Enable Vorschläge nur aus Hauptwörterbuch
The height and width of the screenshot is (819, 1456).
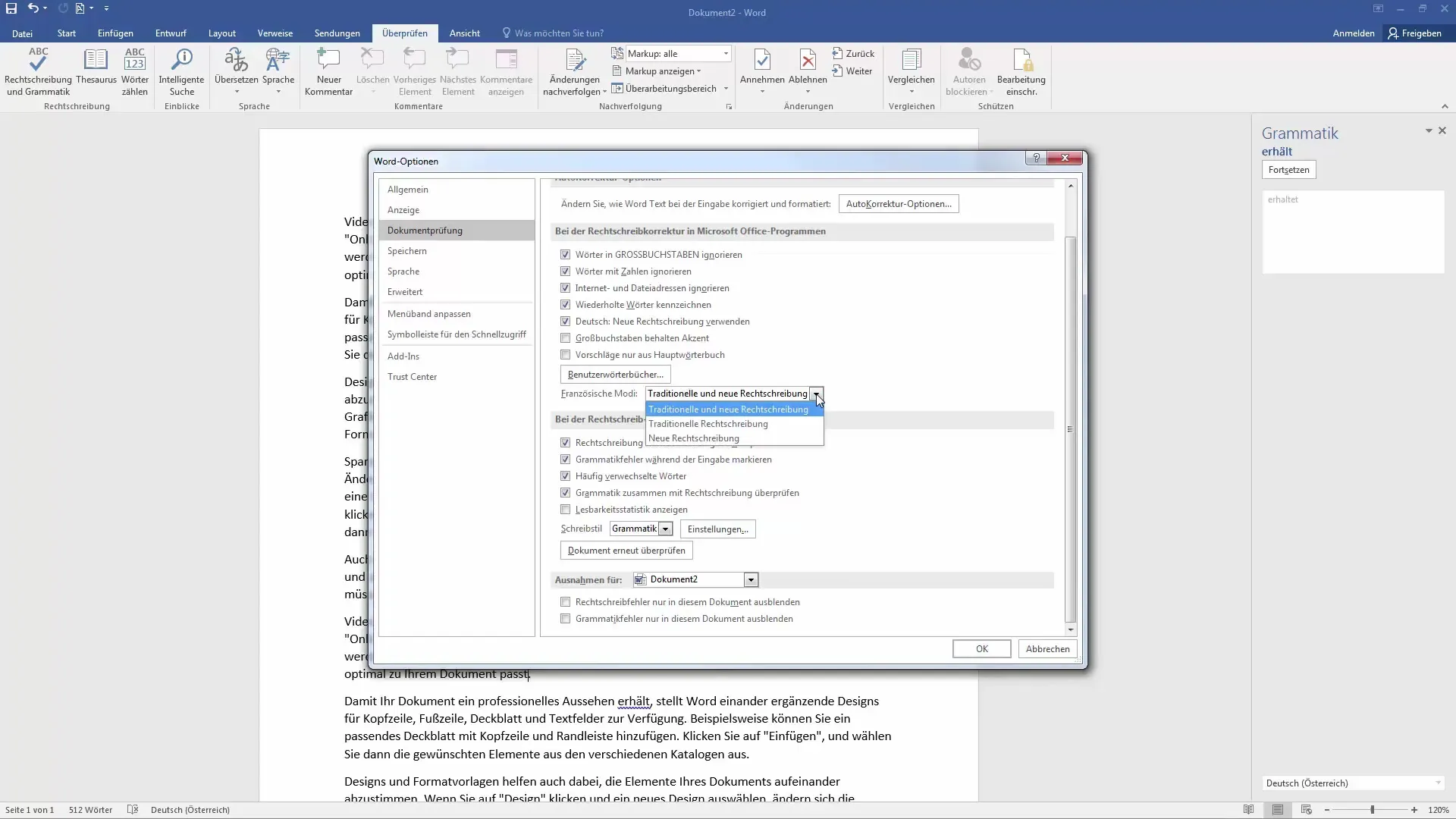coord(565,355)
